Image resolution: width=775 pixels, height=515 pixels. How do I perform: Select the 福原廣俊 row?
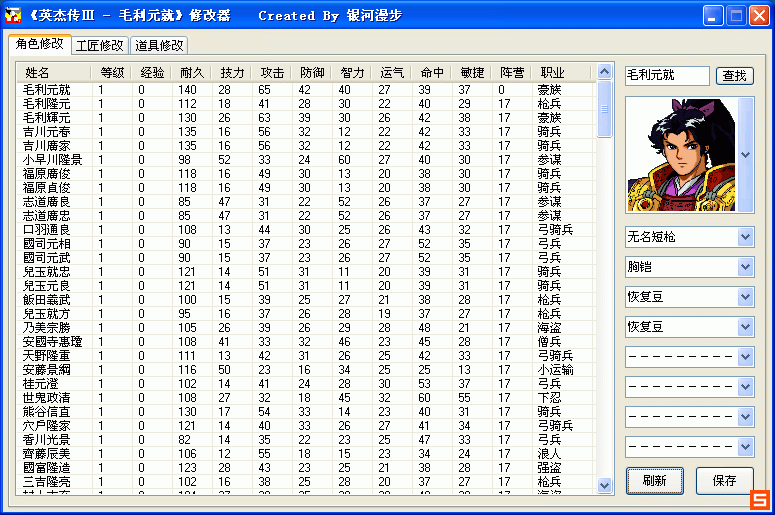click(x=306, y=174)
